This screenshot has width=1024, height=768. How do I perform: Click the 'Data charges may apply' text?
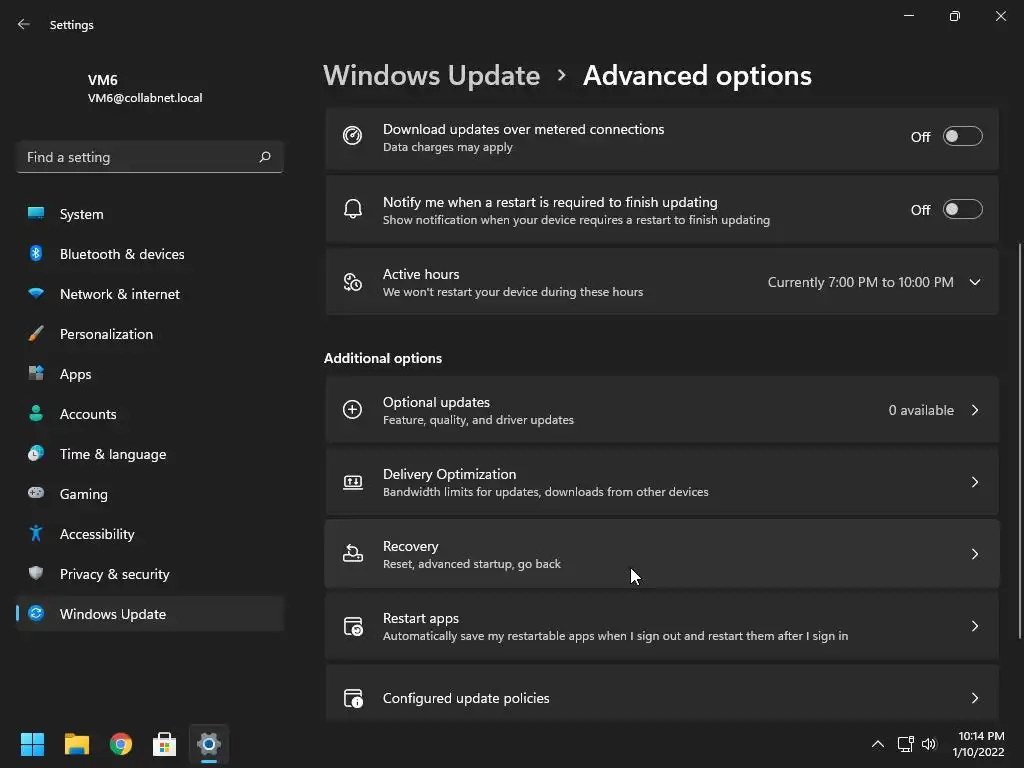pyautogui.click(x=447, y=147)
